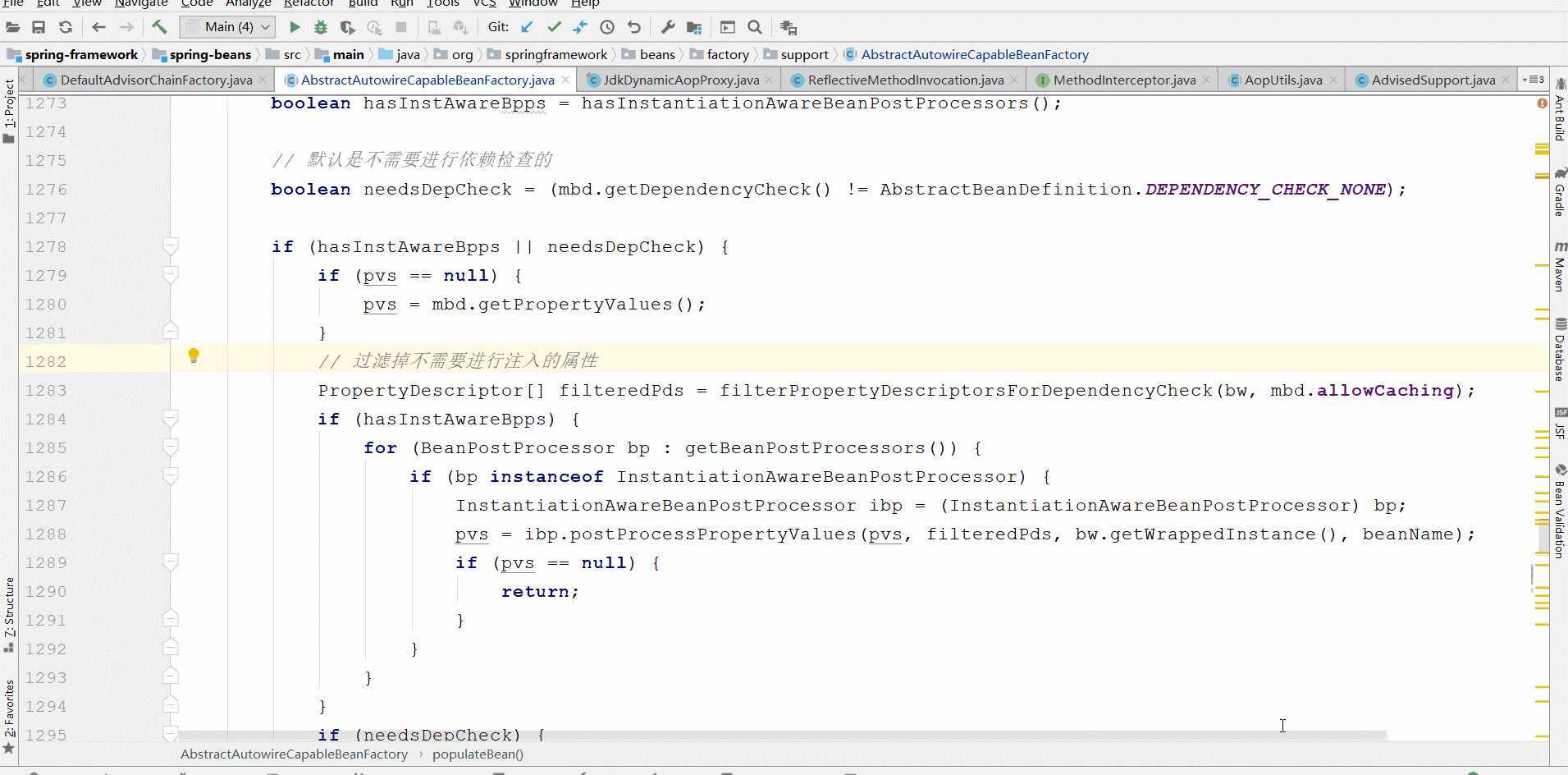Screen dimensions: 1568x775
Task: Collapse the instanceof block at line 1286
Action: click(171, 476)
